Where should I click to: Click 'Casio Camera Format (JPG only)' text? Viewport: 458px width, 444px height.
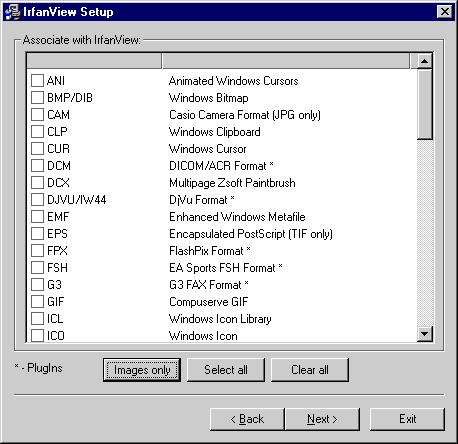click(245, 115)
